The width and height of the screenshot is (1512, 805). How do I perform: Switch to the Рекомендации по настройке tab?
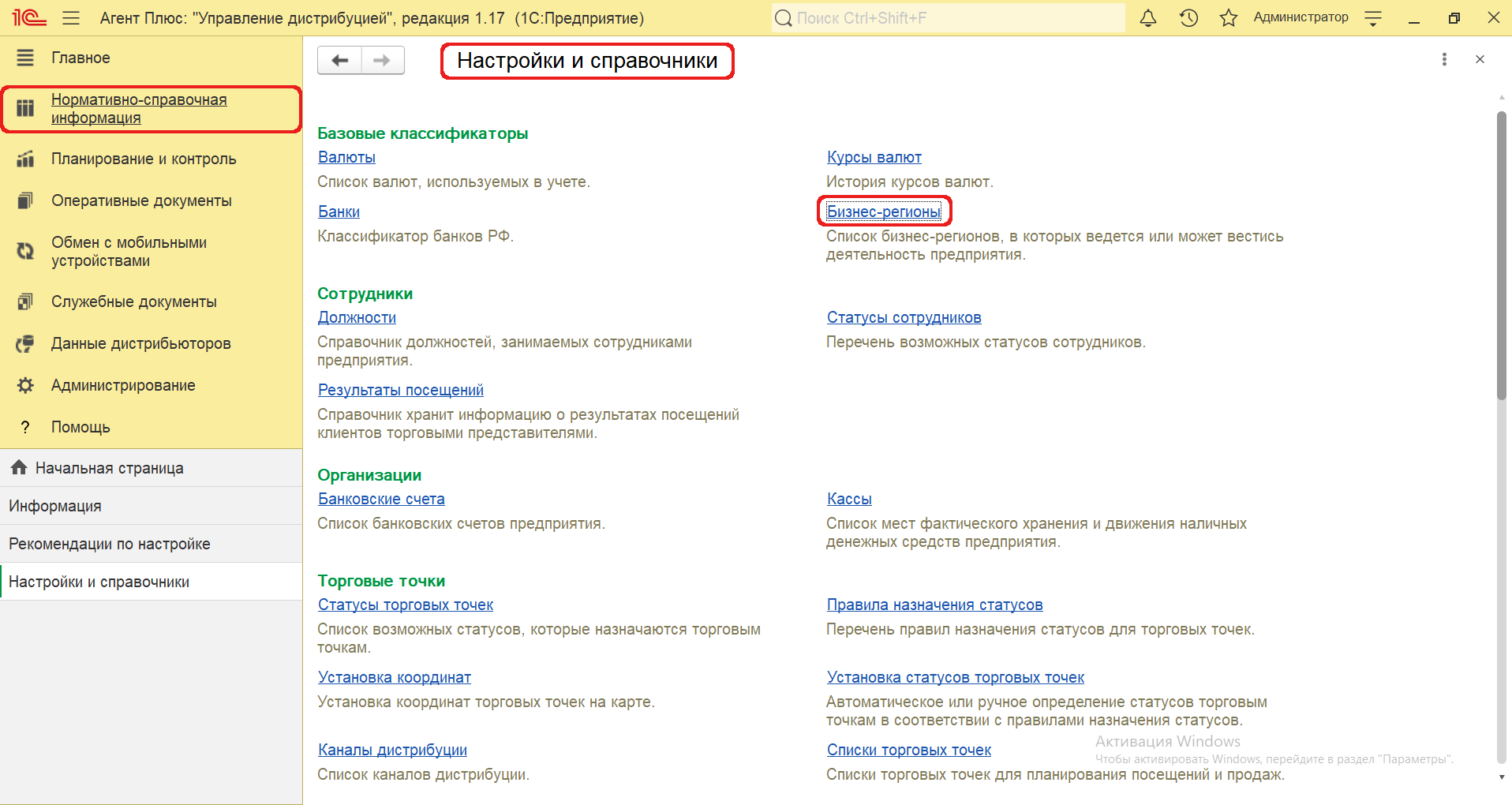click(109, 544)
